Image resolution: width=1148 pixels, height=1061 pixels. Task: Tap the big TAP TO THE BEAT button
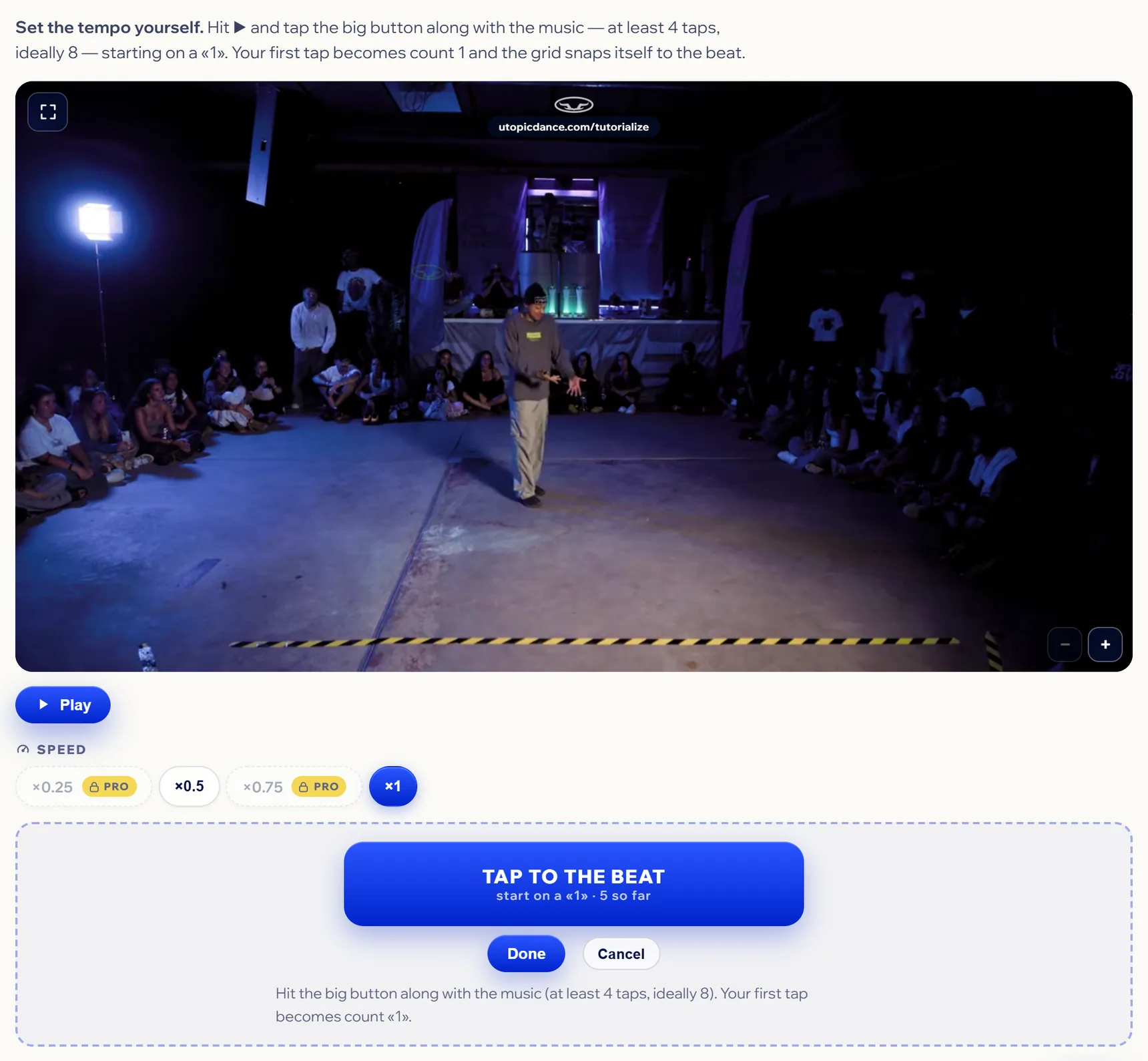(574, 883)
